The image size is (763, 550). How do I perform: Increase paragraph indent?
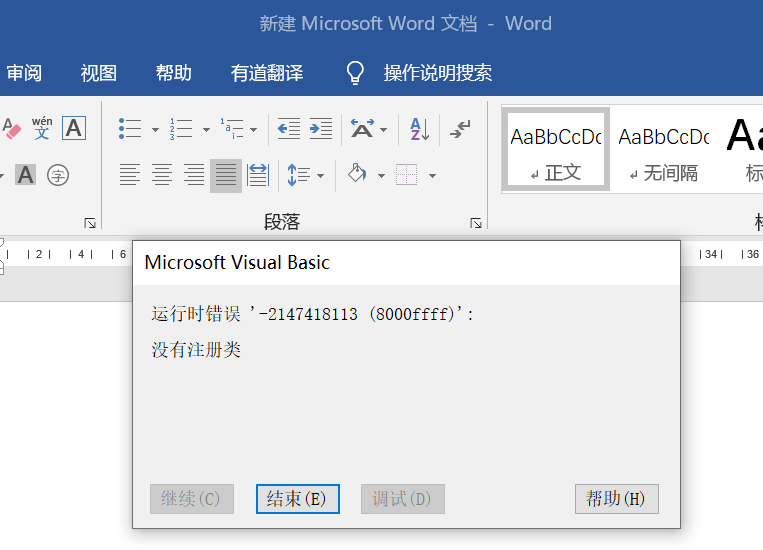coord(321,129)
